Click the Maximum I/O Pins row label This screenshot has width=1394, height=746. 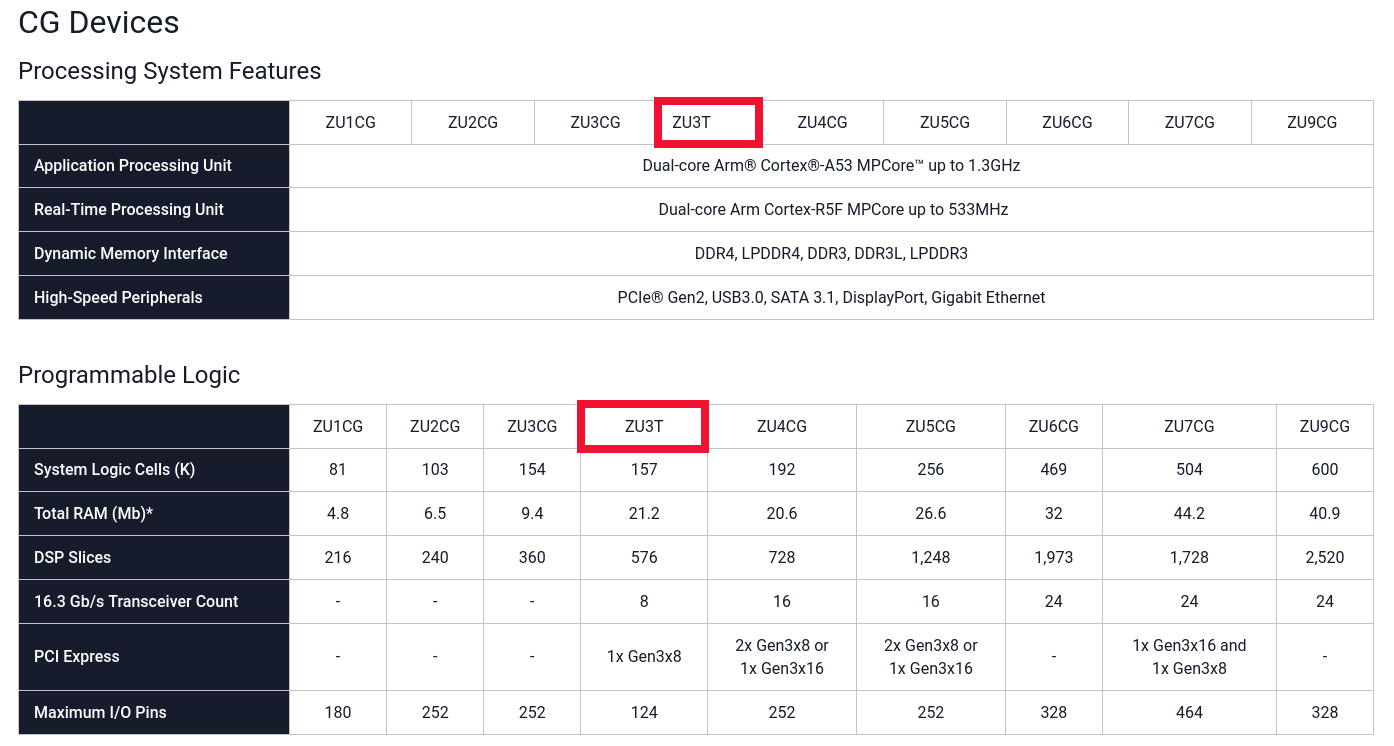coord(100,713)
